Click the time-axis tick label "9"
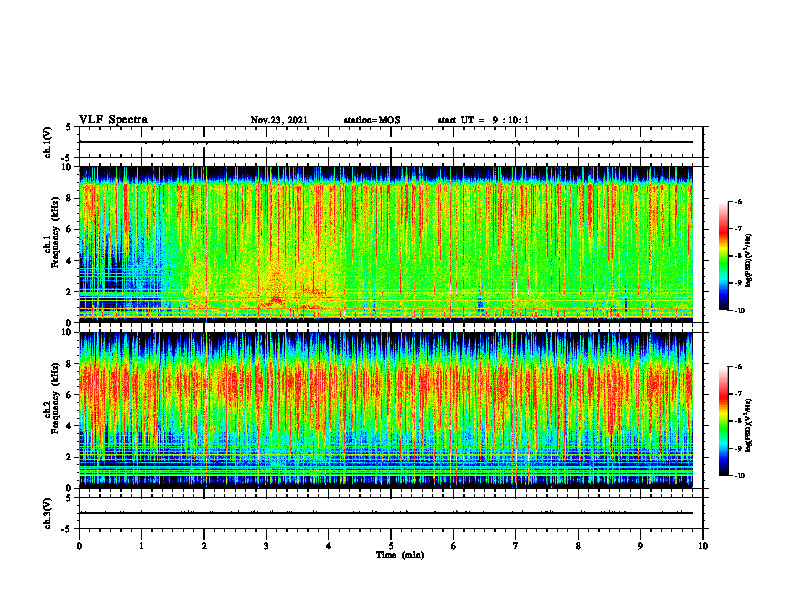This screenshot has height=612, width=792. coord(640,546)
